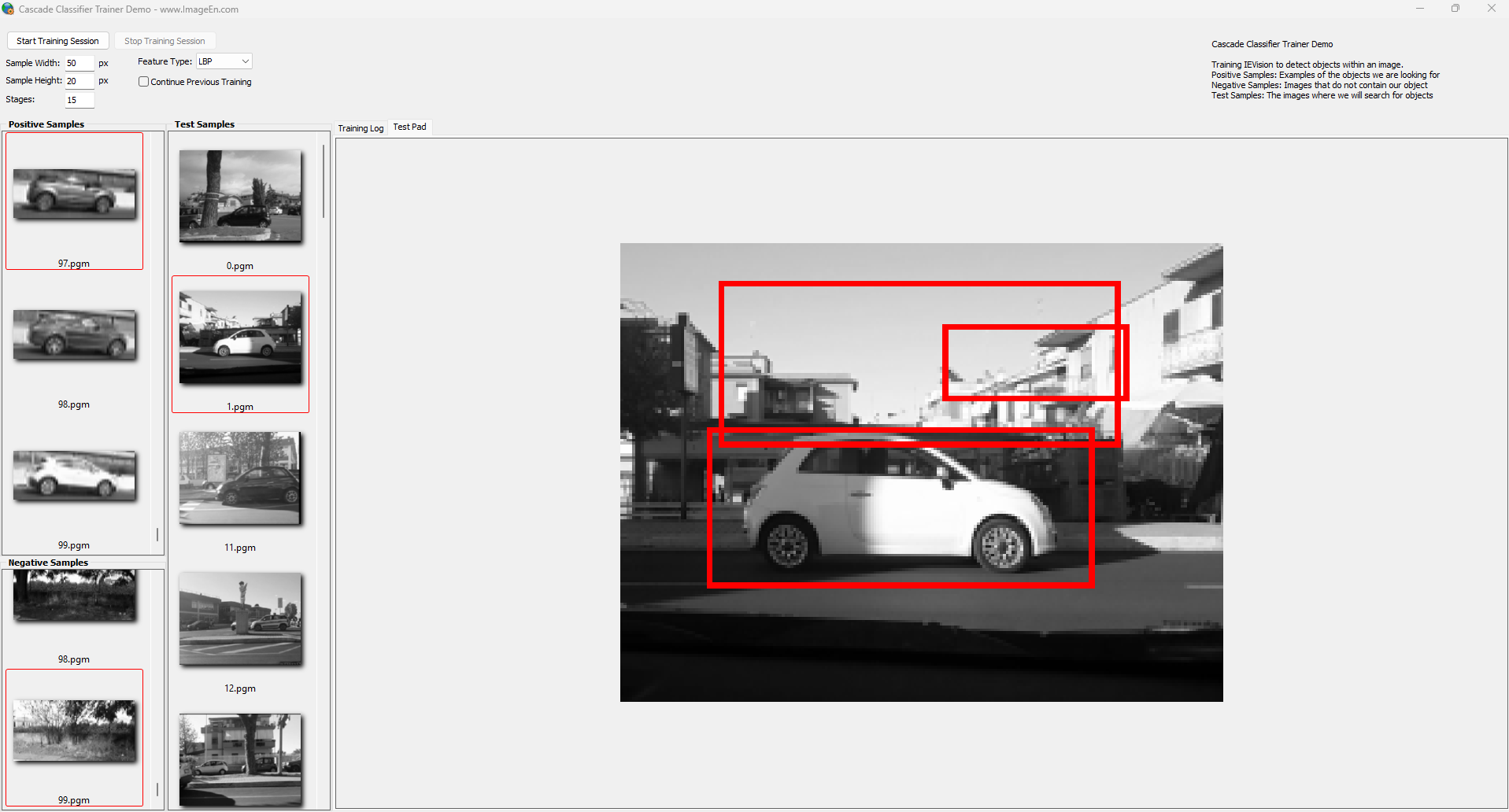Select negative sample 99.pgm trees thumbnail
The image size is (1509, 812).
click(x=75, y=730)
